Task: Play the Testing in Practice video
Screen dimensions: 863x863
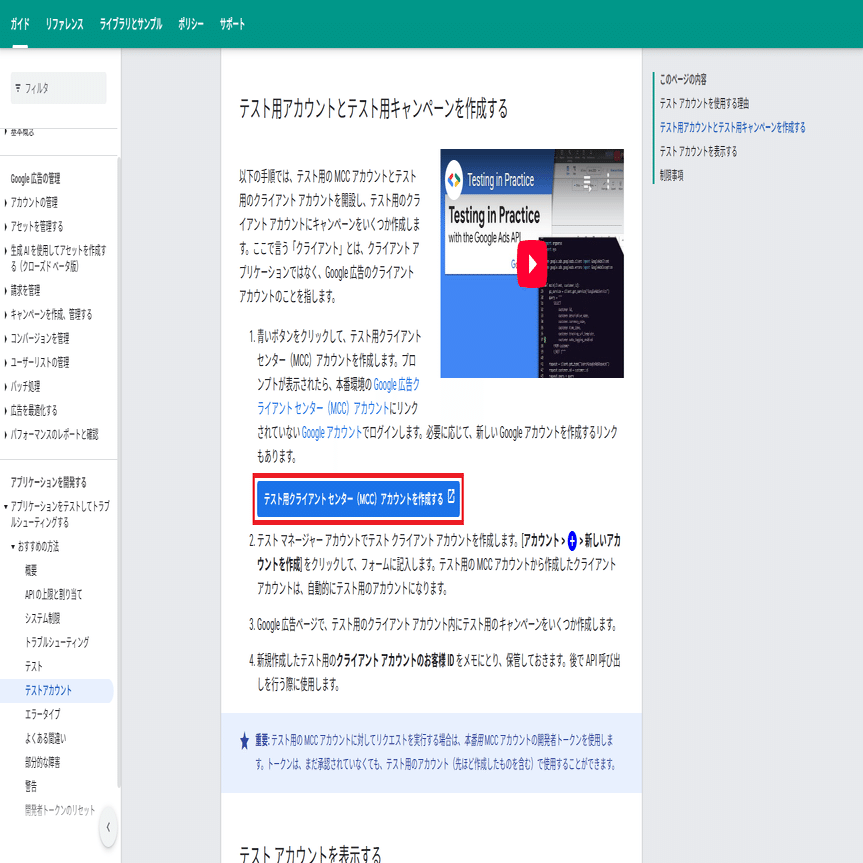Action: click(533, 264)
